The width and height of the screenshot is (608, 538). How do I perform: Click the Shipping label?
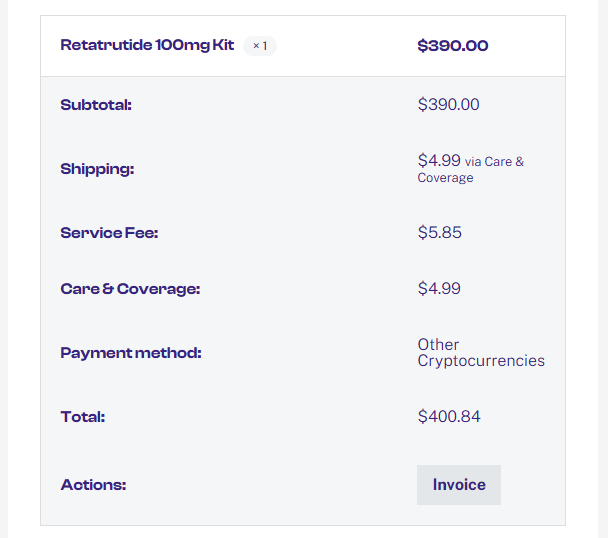97,169
